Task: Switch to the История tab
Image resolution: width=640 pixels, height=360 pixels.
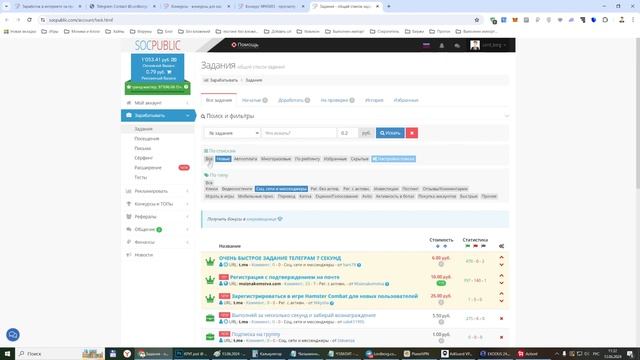Action: [374, 100]
